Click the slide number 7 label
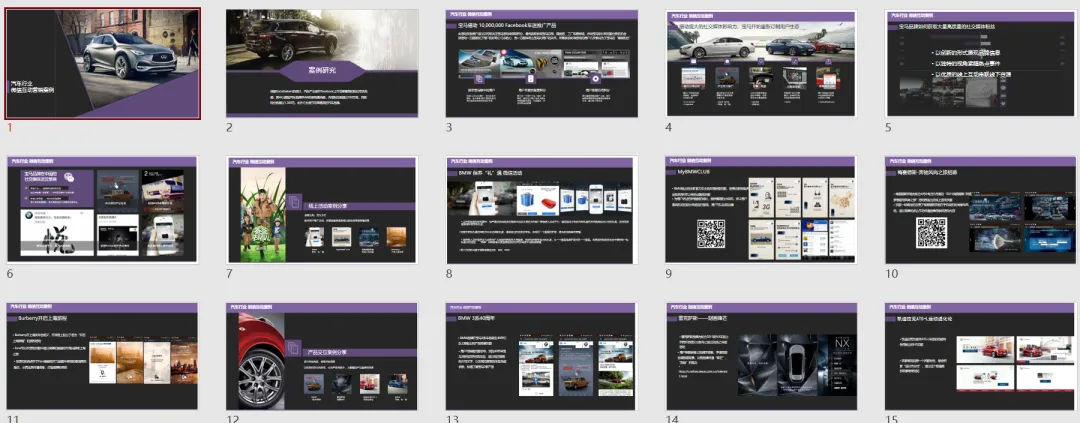This screenshot has height=423, width=1080. click(229, 274)
